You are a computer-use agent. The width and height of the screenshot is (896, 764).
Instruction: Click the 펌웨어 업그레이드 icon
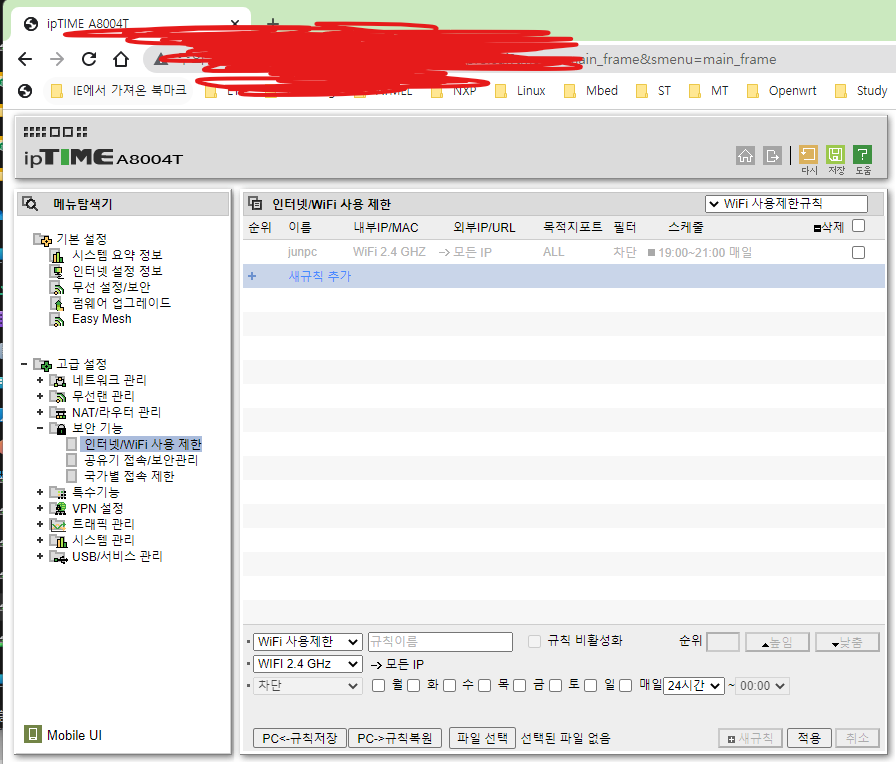[58, 303]
